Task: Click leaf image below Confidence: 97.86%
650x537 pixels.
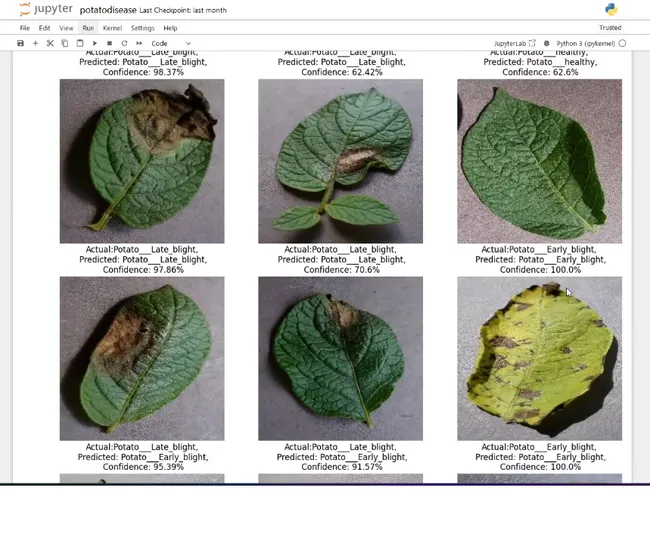Action: pos(142,358)
